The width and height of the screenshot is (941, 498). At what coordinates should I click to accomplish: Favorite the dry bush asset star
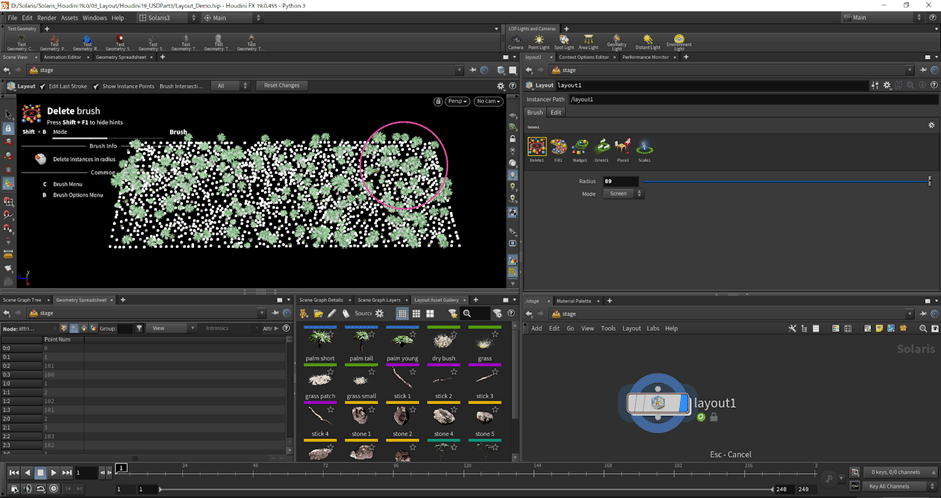coord(454,334)
